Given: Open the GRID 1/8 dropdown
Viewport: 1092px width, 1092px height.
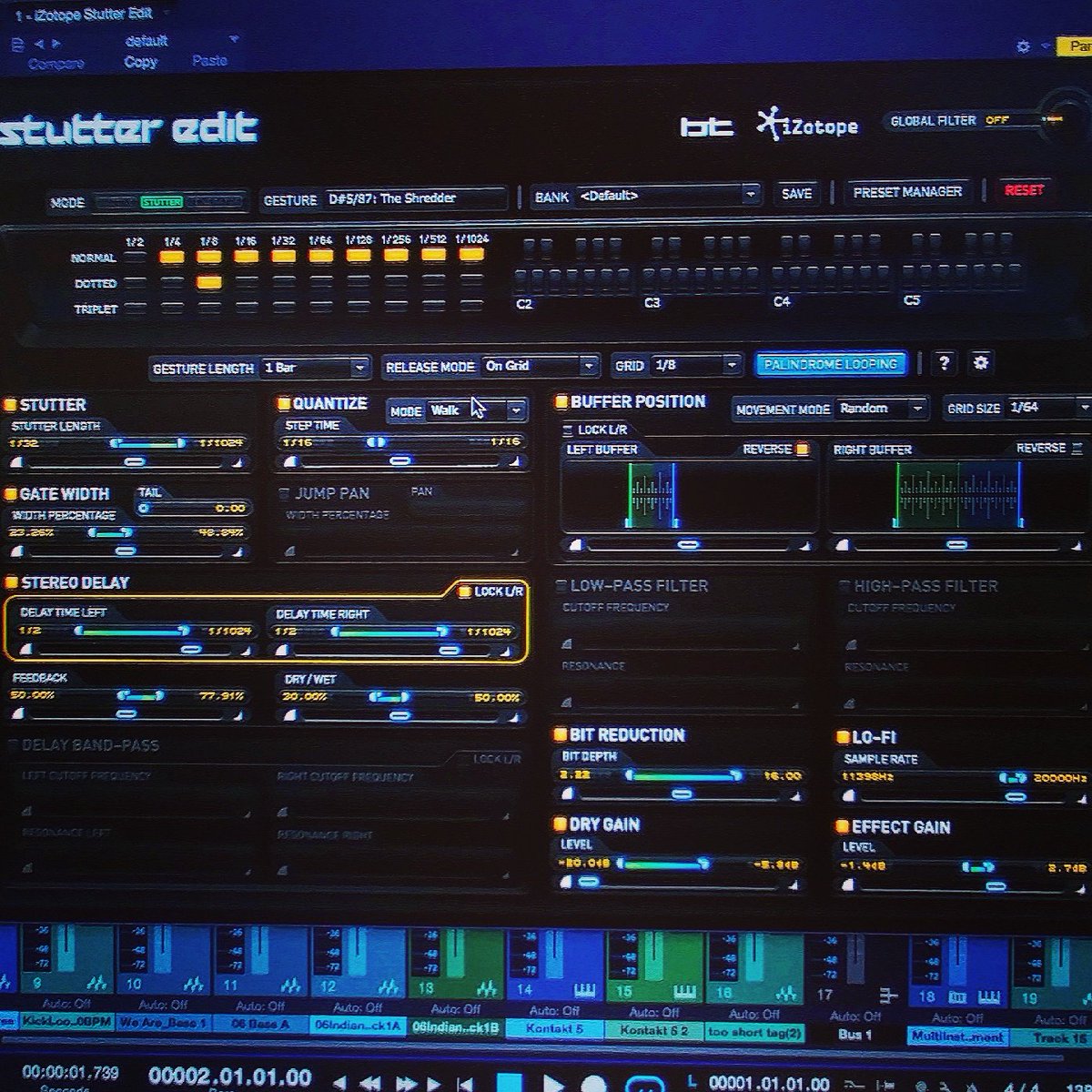Looking at the screenshot, I should coord(696,365).
